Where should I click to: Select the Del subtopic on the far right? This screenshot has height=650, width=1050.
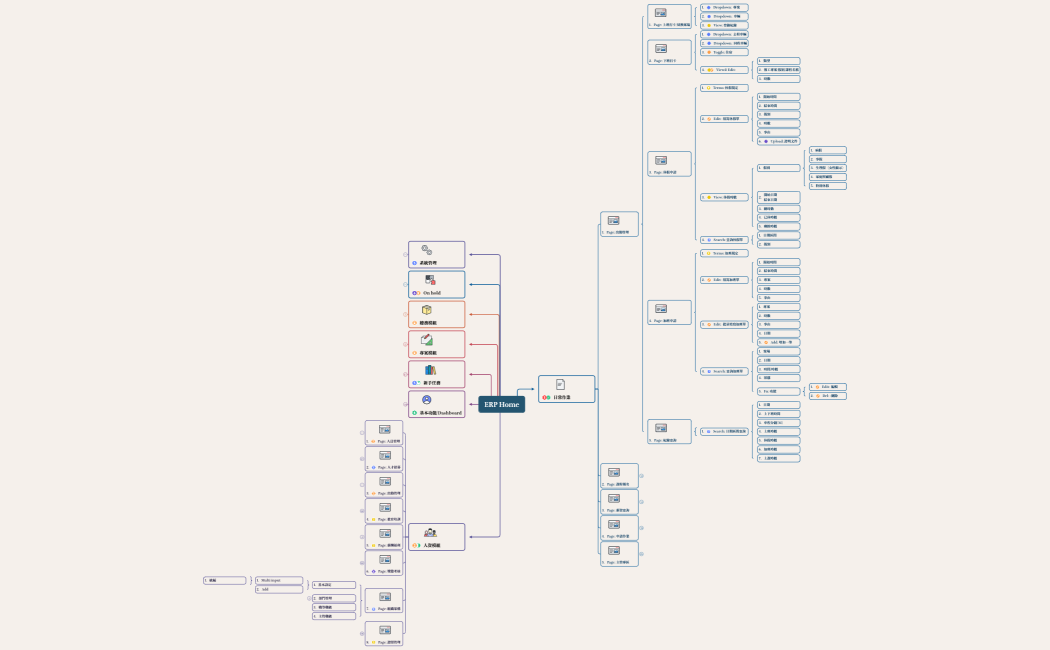click(828, 396)
